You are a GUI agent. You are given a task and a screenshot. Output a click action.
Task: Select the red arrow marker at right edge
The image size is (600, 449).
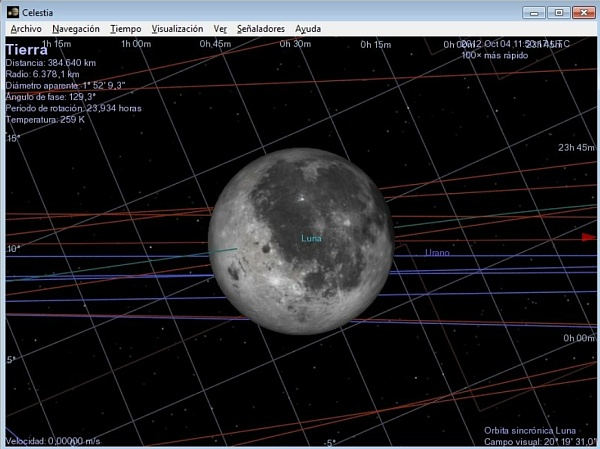coord(588,237)
